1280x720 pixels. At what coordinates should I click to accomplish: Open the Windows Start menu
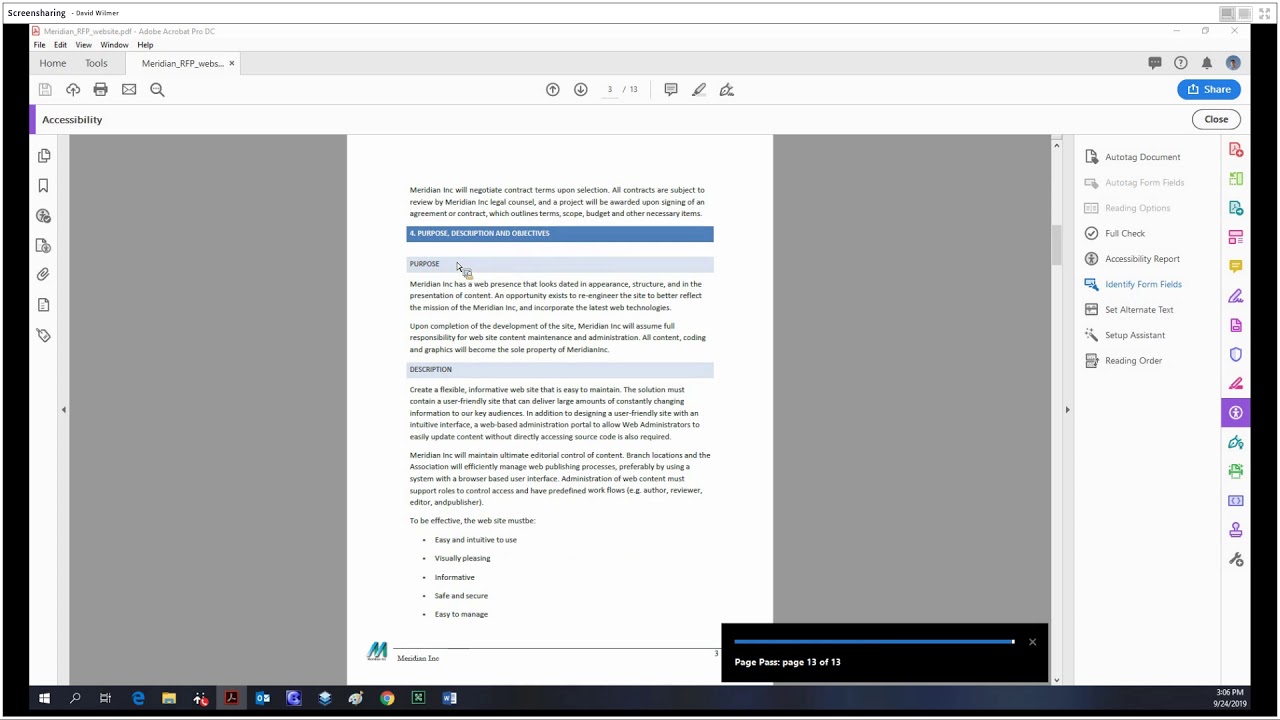(x=44, y=698)
